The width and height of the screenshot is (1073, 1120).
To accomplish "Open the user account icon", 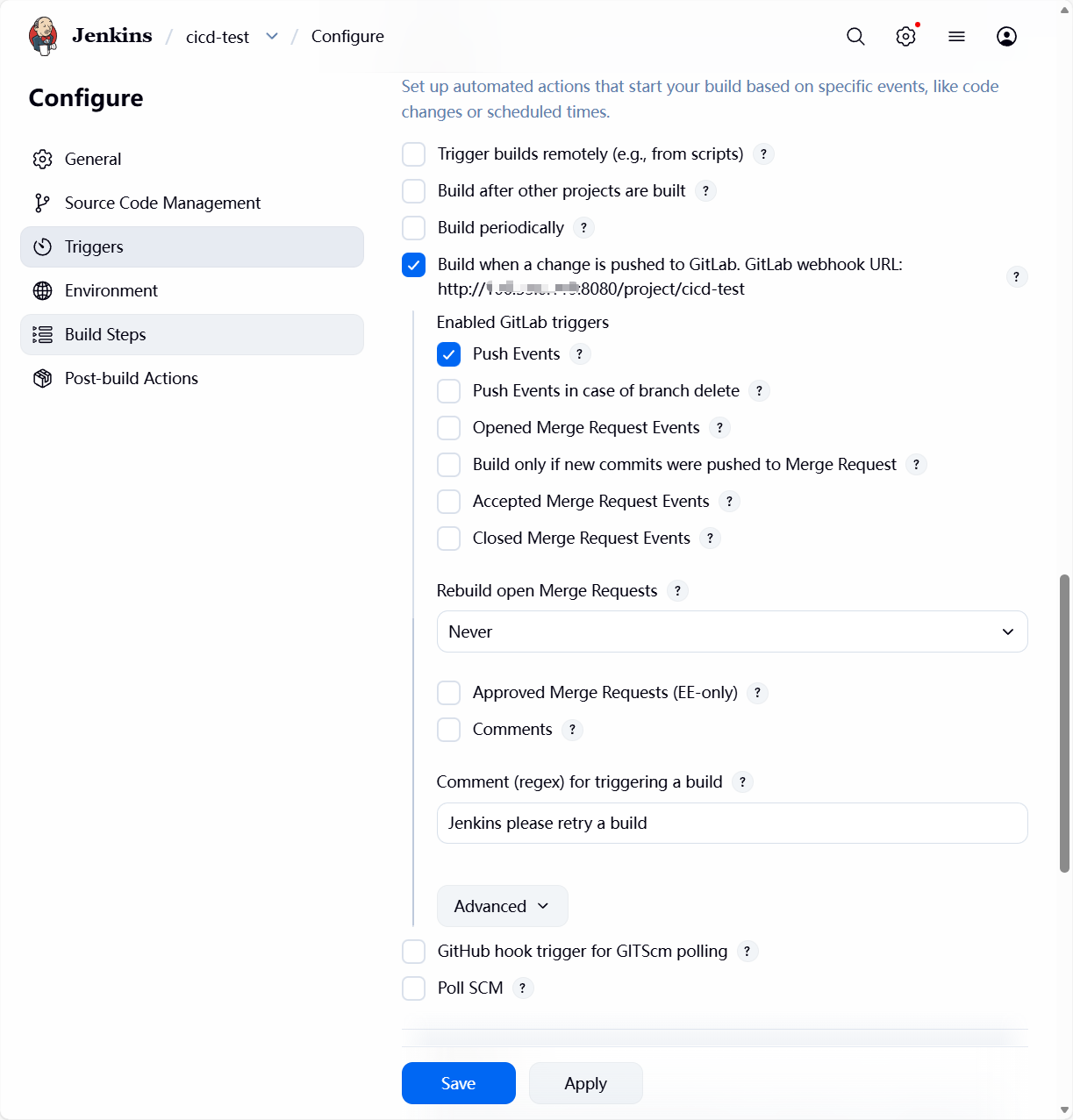I will tap(1006, 36).
